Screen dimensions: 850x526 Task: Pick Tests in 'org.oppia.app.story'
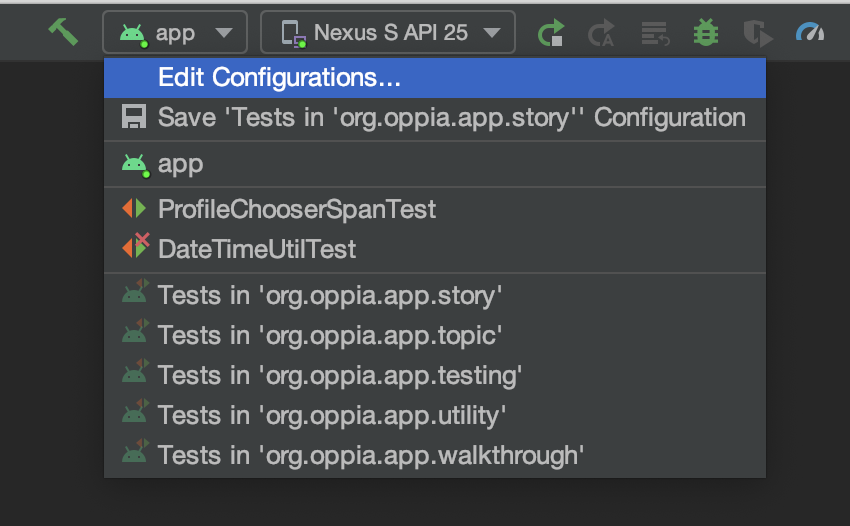point(435,296)
